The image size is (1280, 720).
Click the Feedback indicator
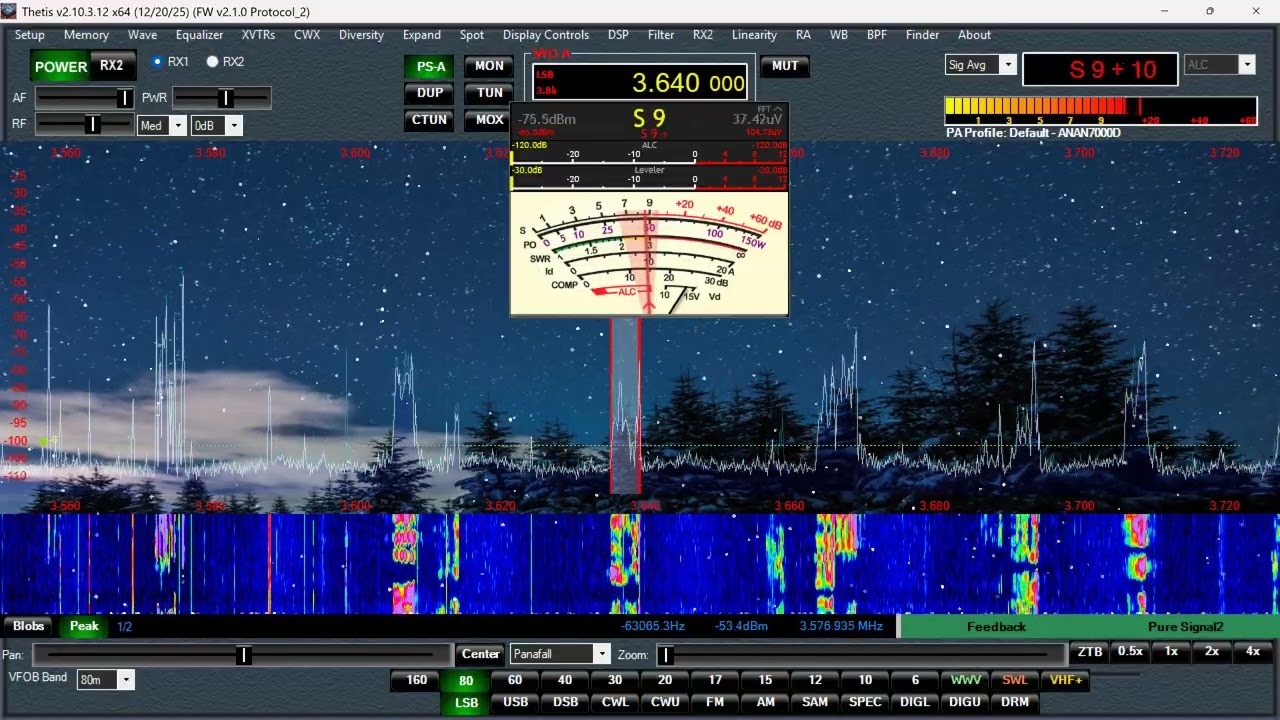pyautogui.click(x=996, y=627)
